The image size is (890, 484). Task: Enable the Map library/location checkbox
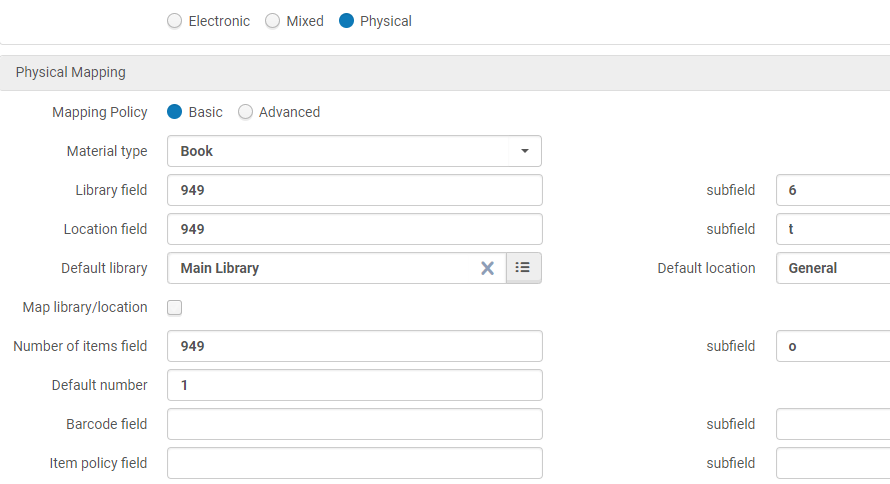(175, 308)
